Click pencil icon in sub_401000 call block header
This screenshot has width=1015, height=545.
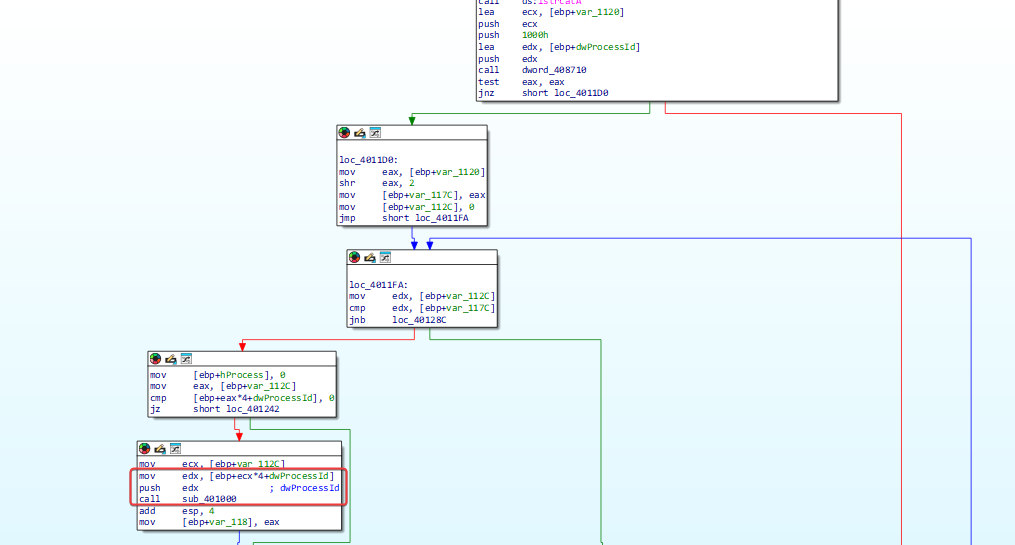(x=160, y=449)
